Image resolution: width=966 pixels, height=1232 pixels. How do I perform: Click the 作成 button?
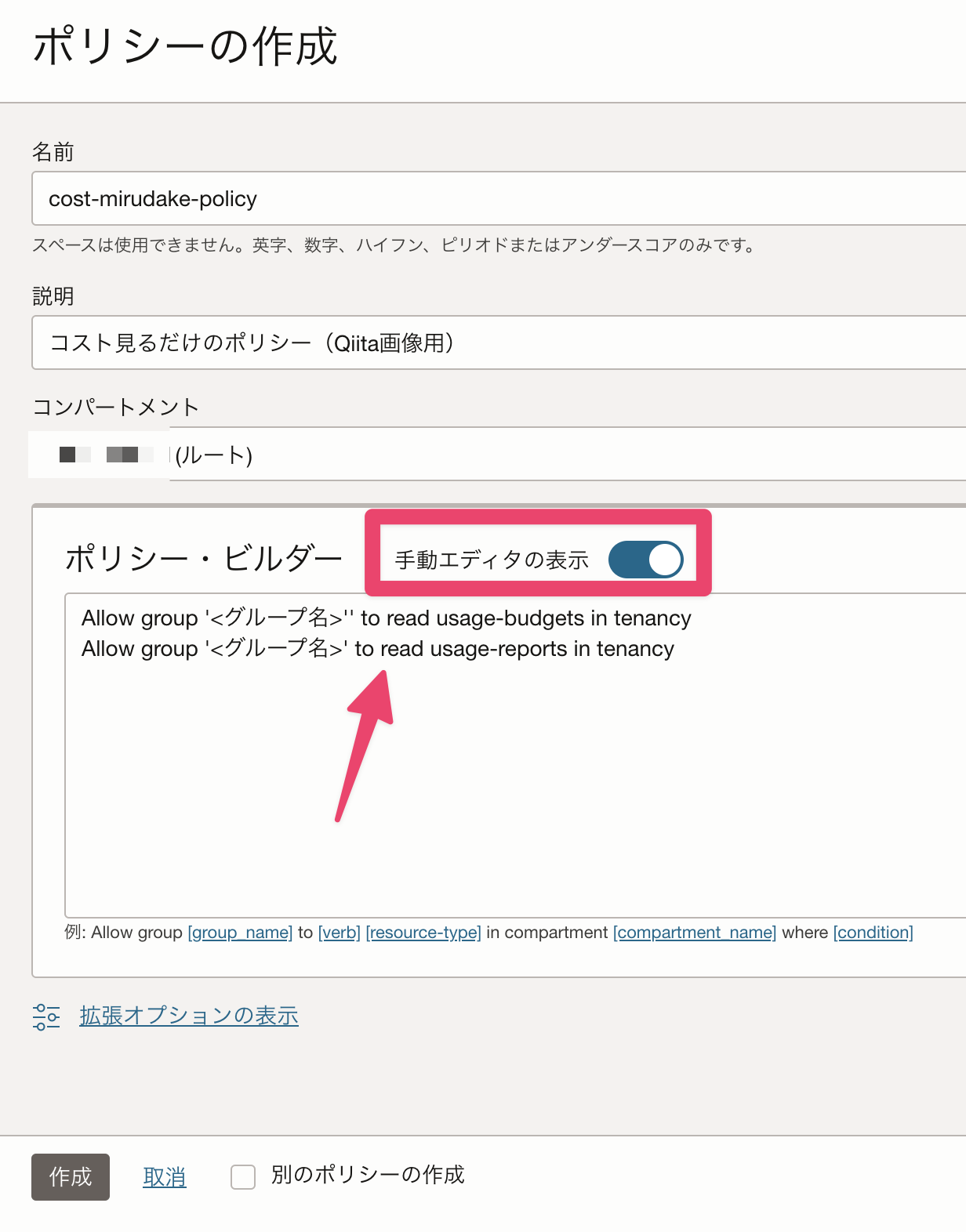pyautogui.click(x=71, y=1176)
